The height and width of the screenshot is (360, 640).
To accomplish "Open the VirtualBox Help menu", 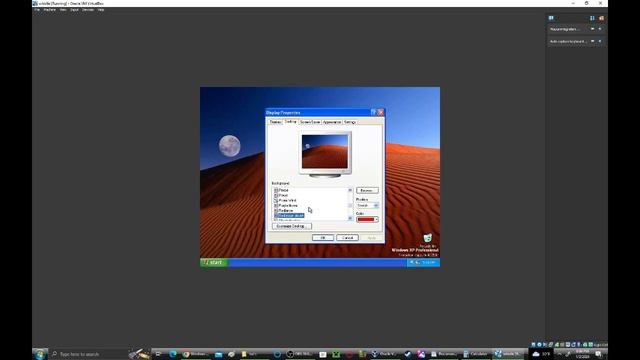I will 100,9.
